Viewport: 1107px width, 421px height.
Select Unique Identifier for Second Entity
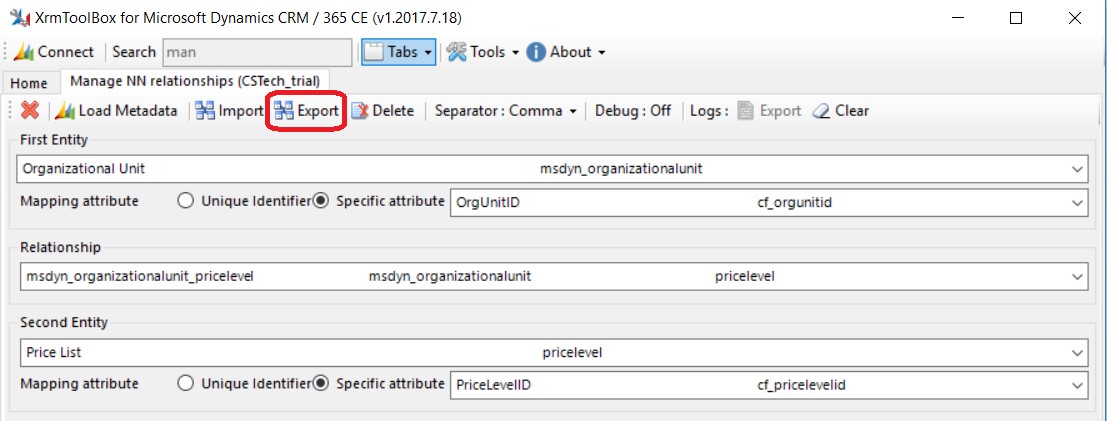tap(244, 384)
